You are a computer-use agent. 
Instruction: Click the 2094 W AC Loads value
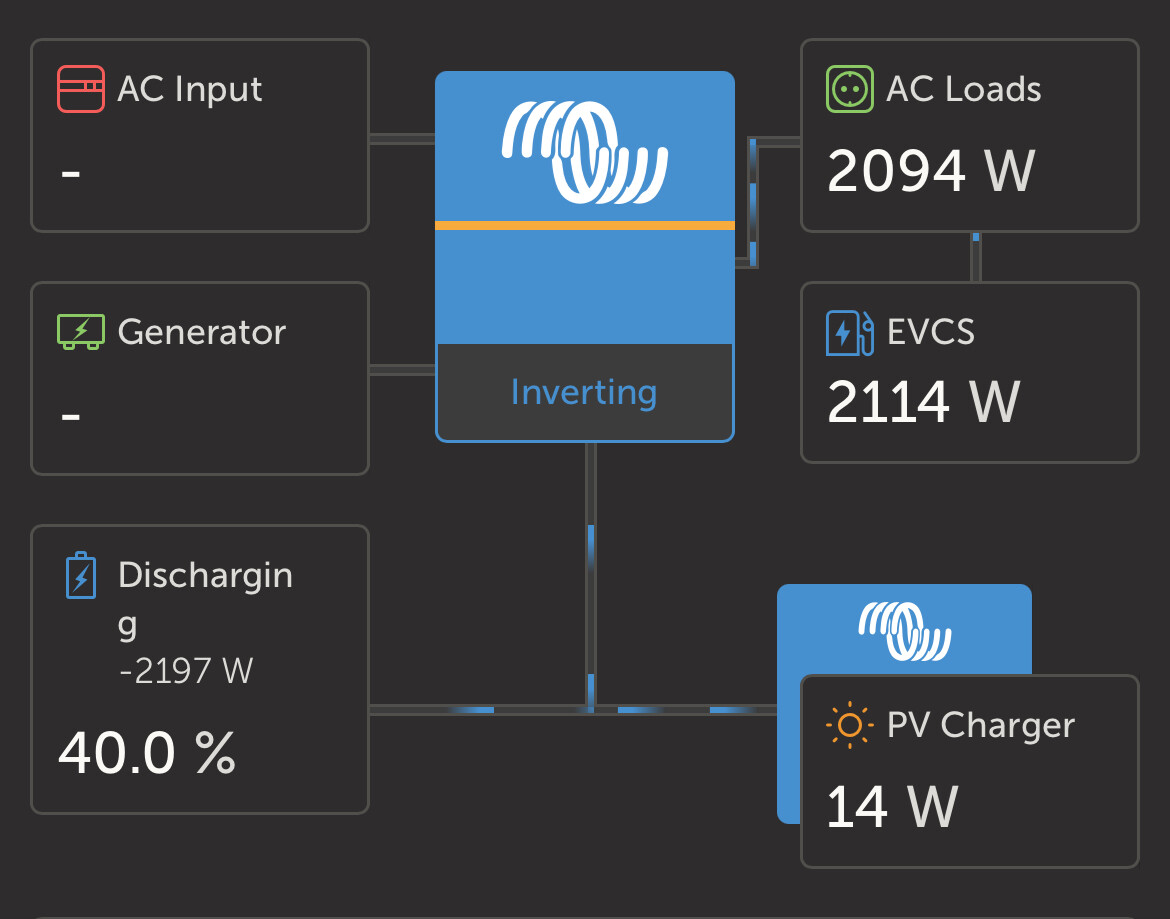tap(931, 171)
